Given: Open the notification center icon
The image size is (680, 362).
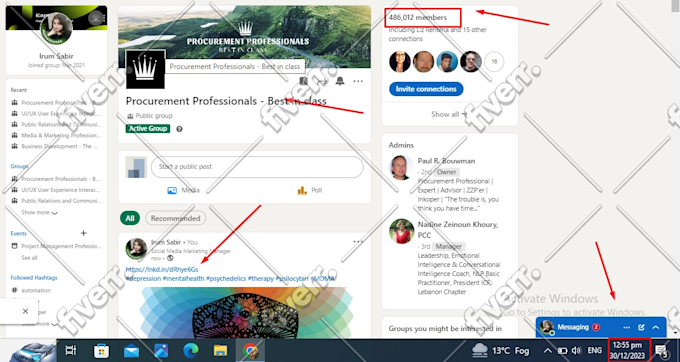Looking at the screenshot, I should (x=661, y=351).
